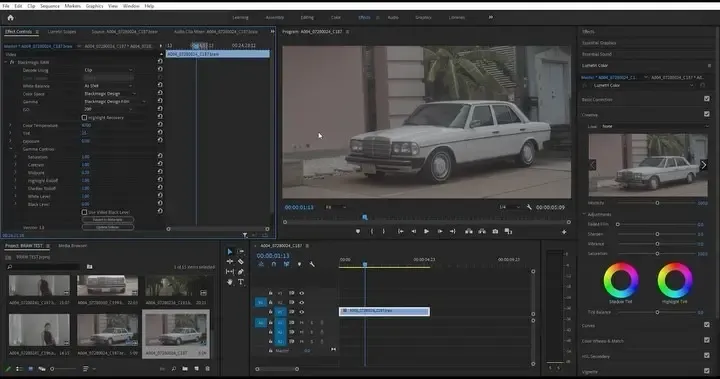This screenshot has height=379, width=720.
Task: Enable the Highlight Recovery checkbox
Action: (x=84, y=118)
